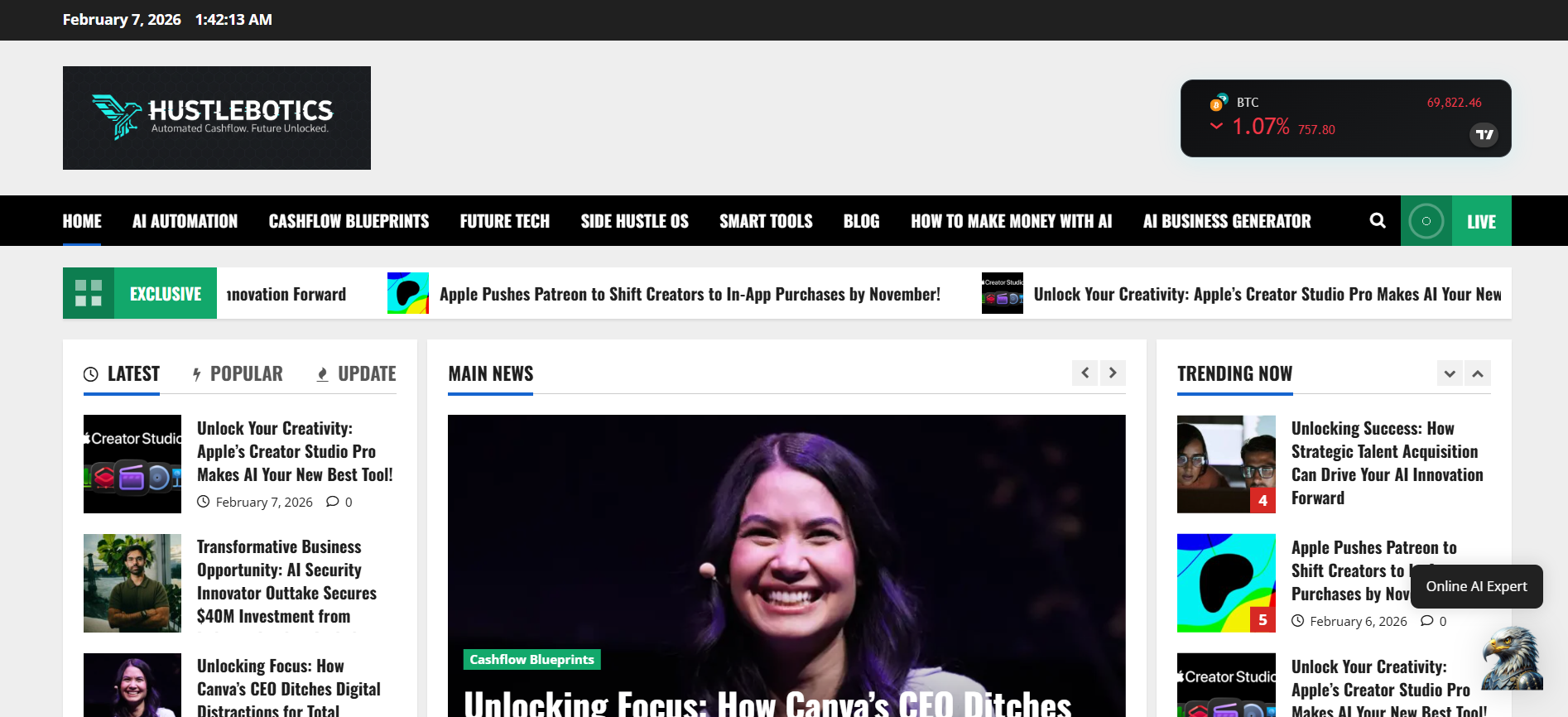The image size is (1568, 717).
Task: Switch to the Popular tab
Action: [x=238, y=374]
